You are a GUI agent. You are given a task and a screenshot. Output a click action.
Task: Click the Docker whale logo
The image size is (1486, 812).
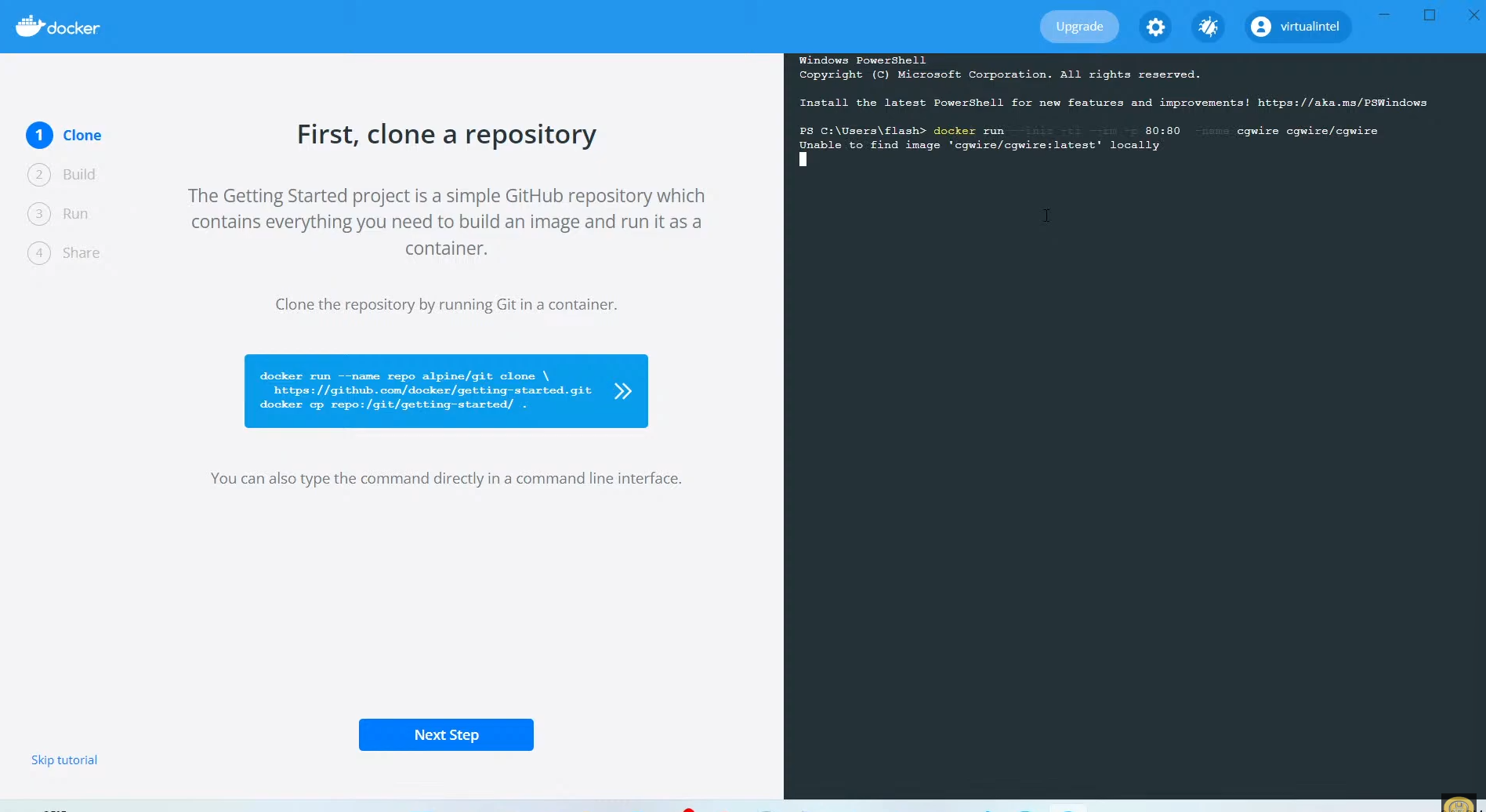click(x=57, y=27)
